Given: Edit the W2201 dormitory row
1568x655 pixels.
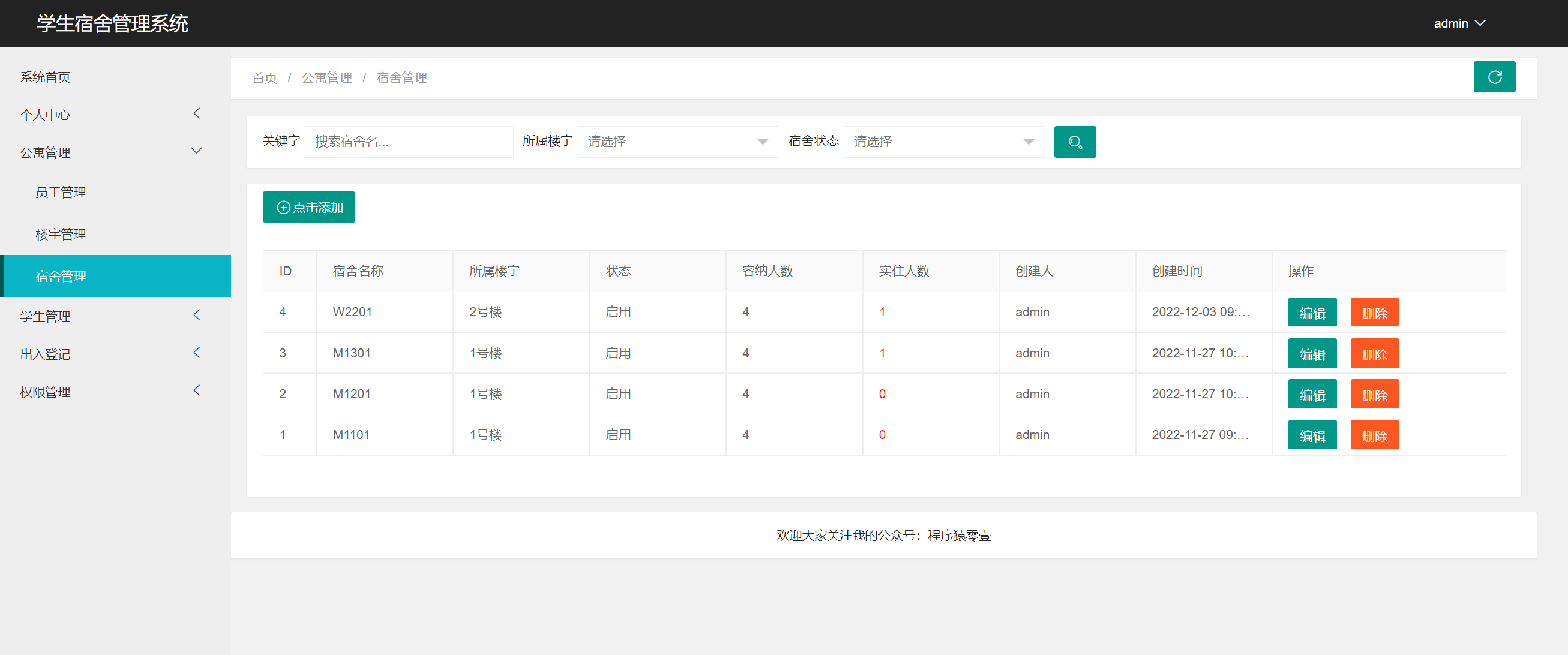Looking at the screenshot, I should (1312, 313).
